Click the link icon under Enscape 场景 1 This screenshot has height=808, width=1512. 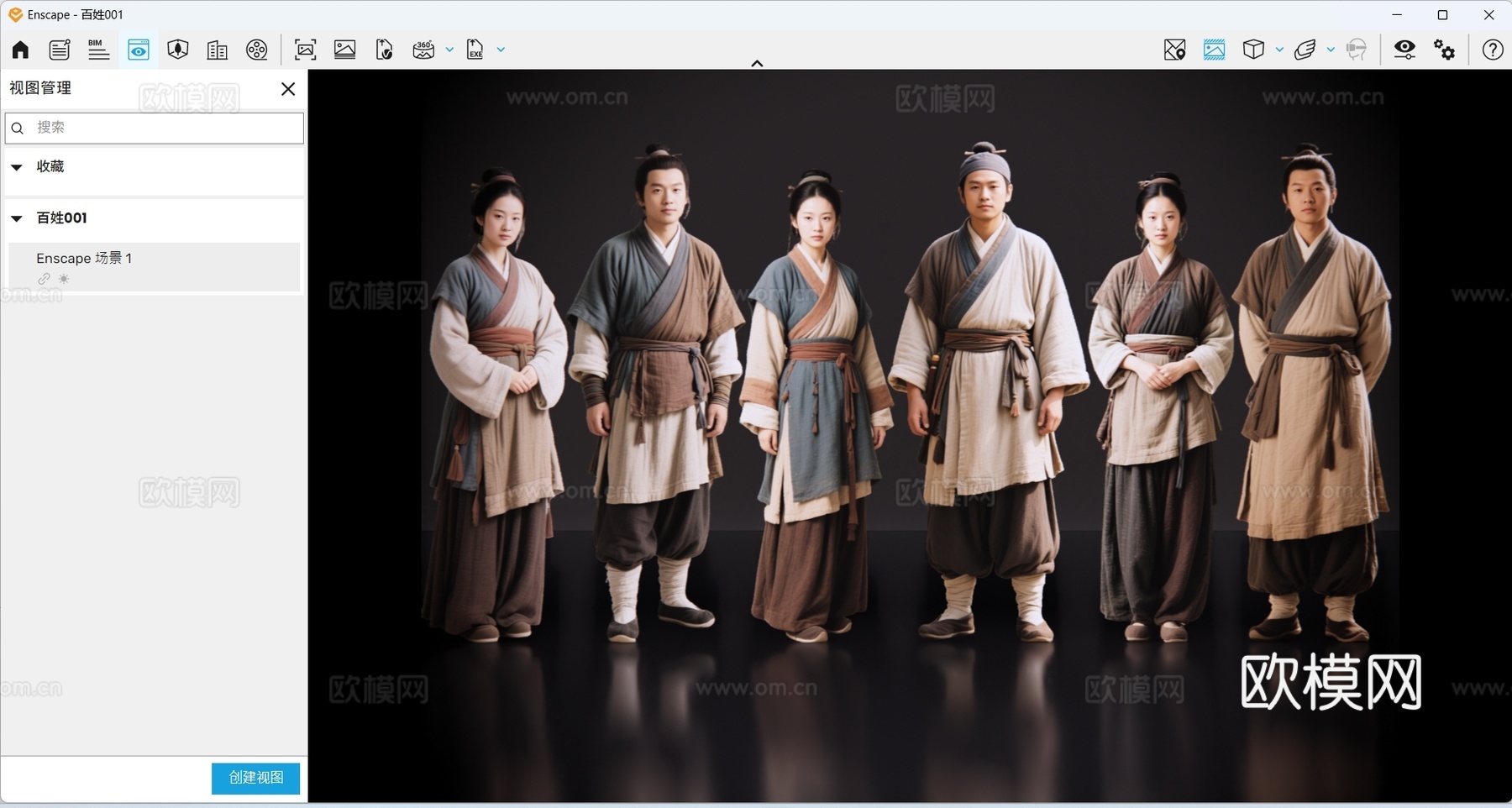[x=44, y=279]
